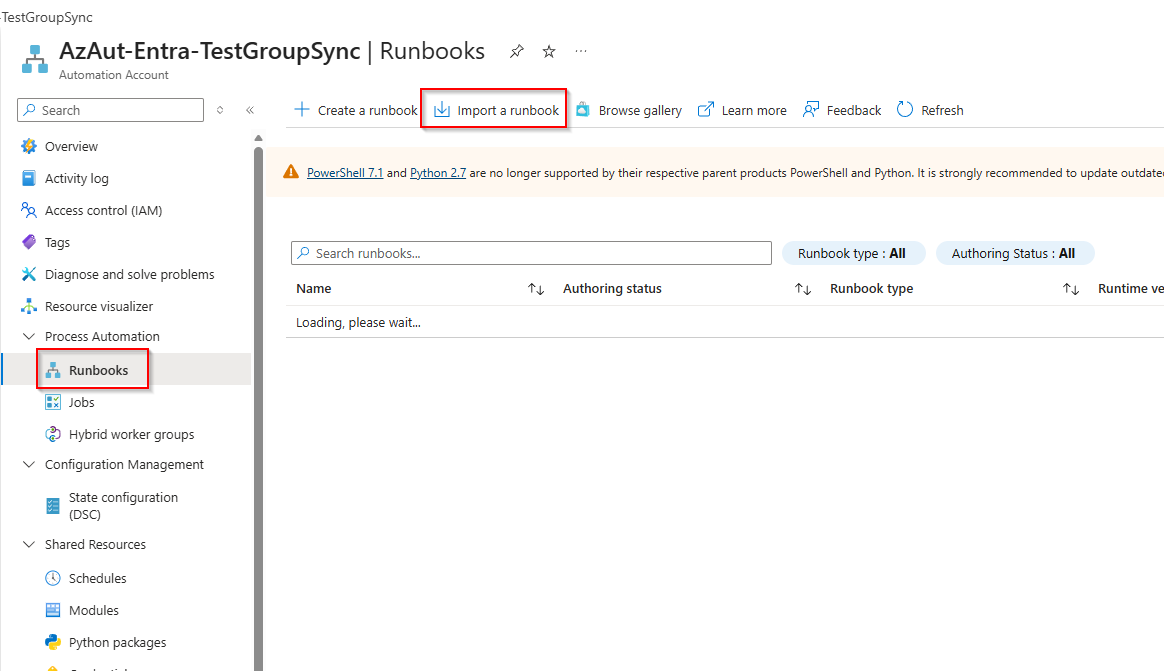Viewport: 1164px width, 671px height.
Task: Pin the Runbooks blade with the pushpin icon
Action: [517, 51]
